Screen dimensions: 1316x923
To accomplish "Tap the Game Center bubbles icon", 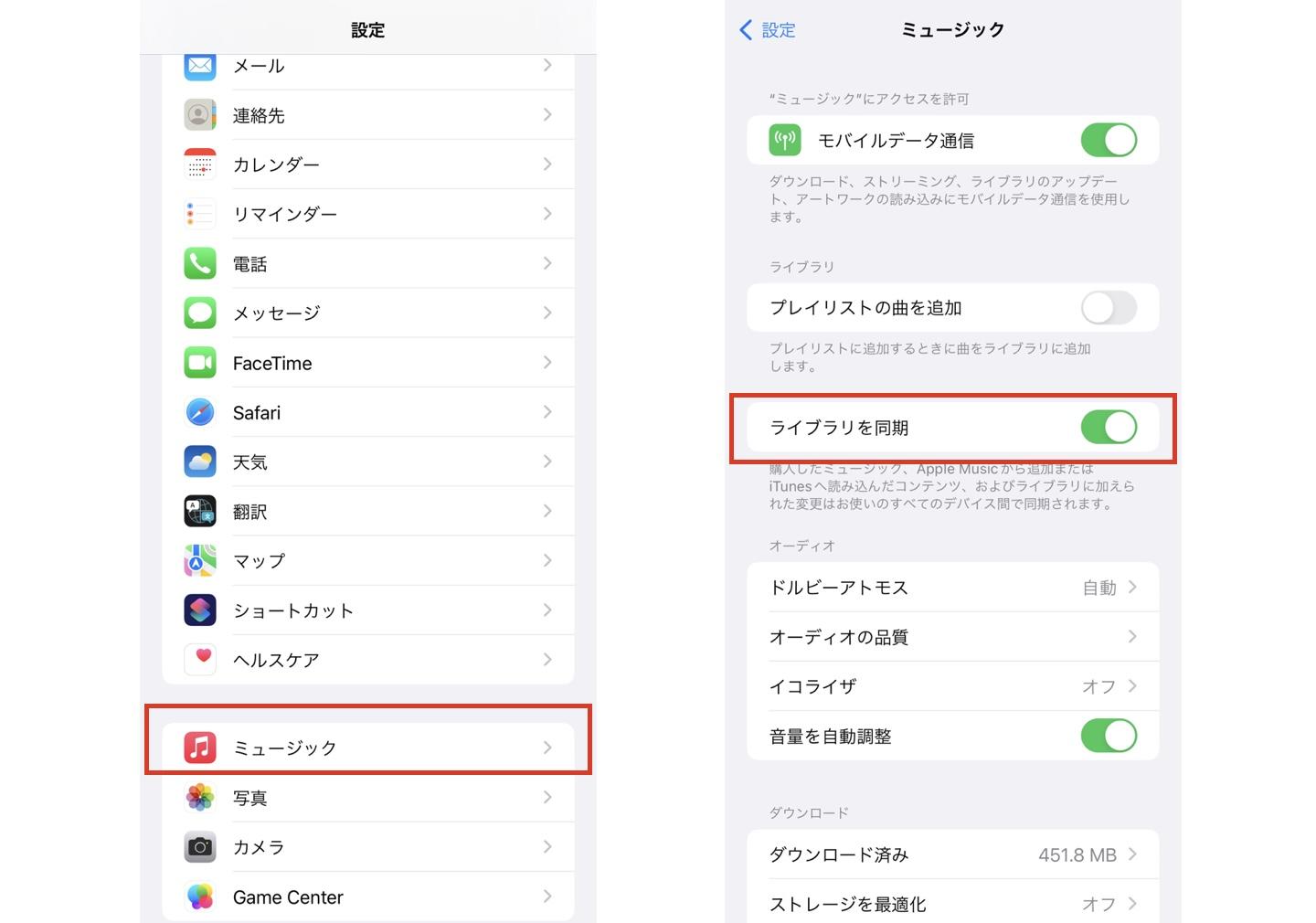I will [200, 896].
